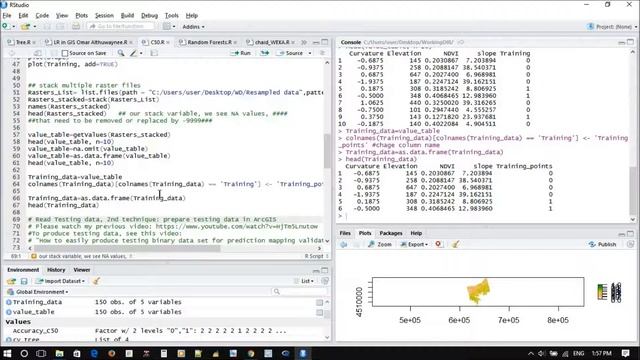Click the Windows Start button
The height and width of the screenshot is (360, 640).
(x=7, y=353)
